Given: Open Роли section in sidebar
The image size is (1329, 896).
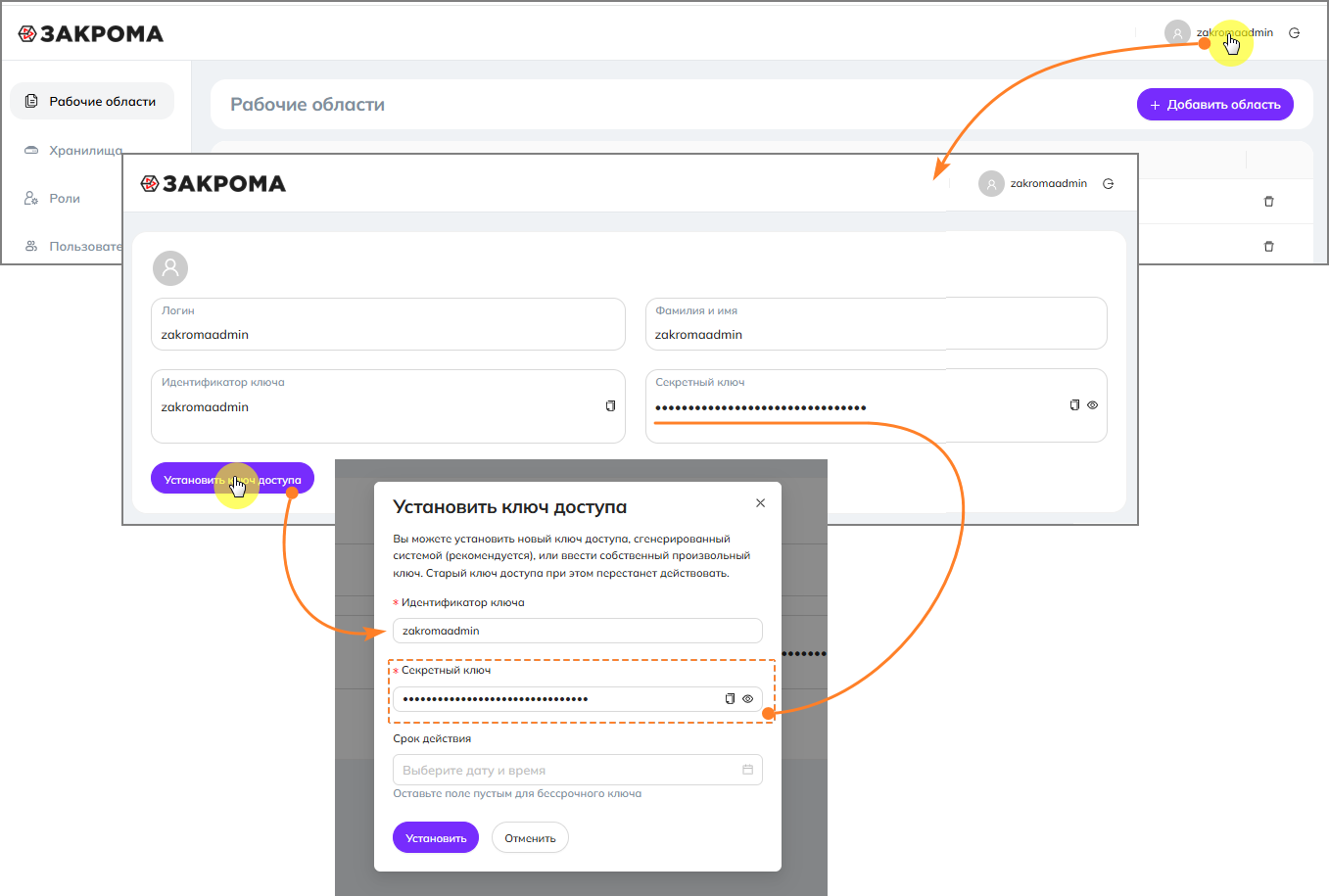Looking at the screenshot, I should tap(65, 199).
